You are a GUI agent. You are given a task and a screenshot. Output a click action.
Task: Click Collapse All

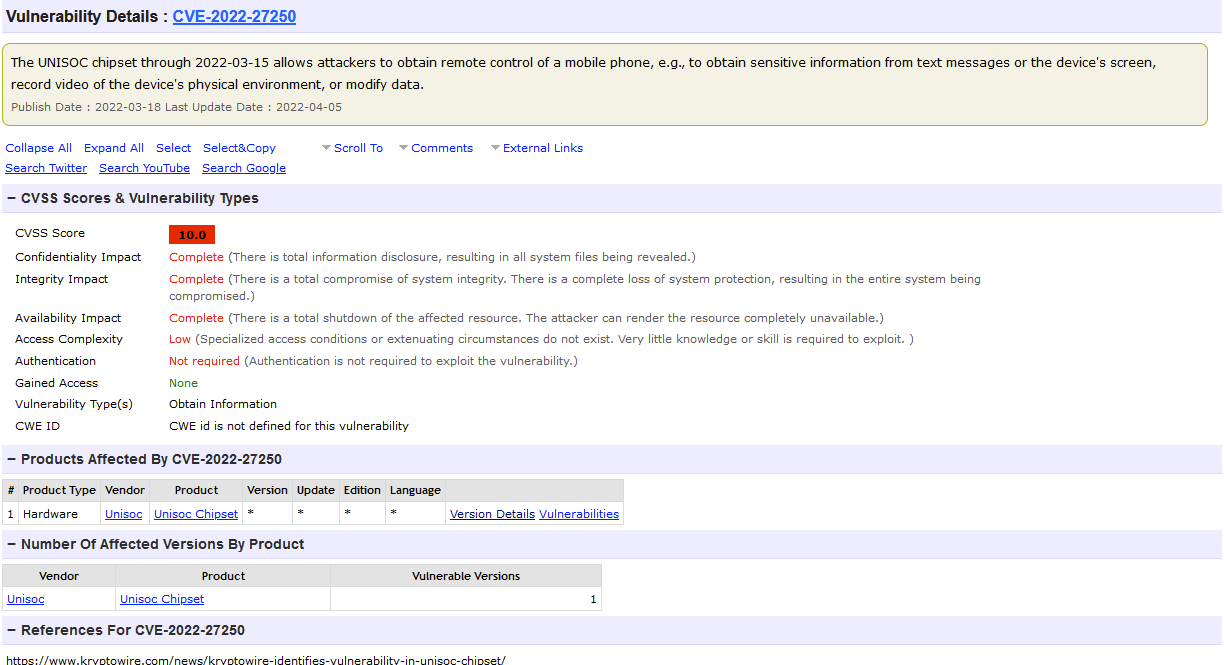tap(39, 148)
